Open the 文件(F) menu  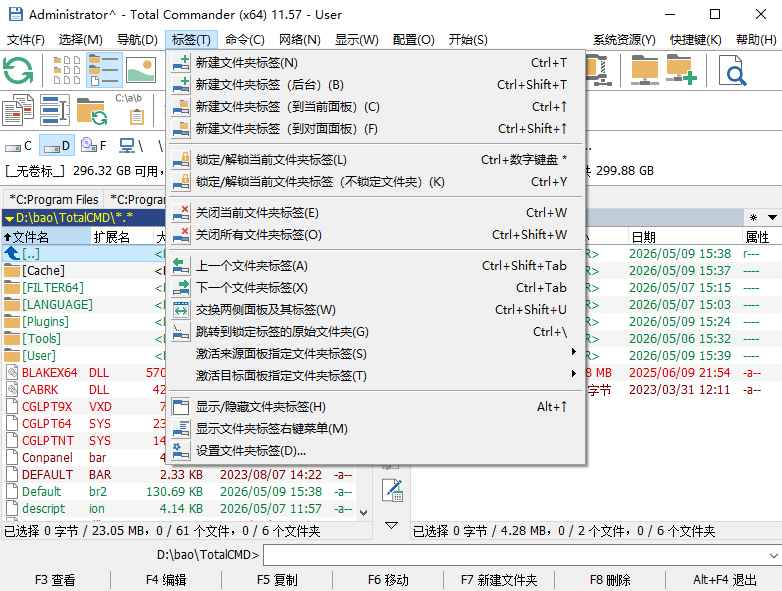(x=26, y=39)
